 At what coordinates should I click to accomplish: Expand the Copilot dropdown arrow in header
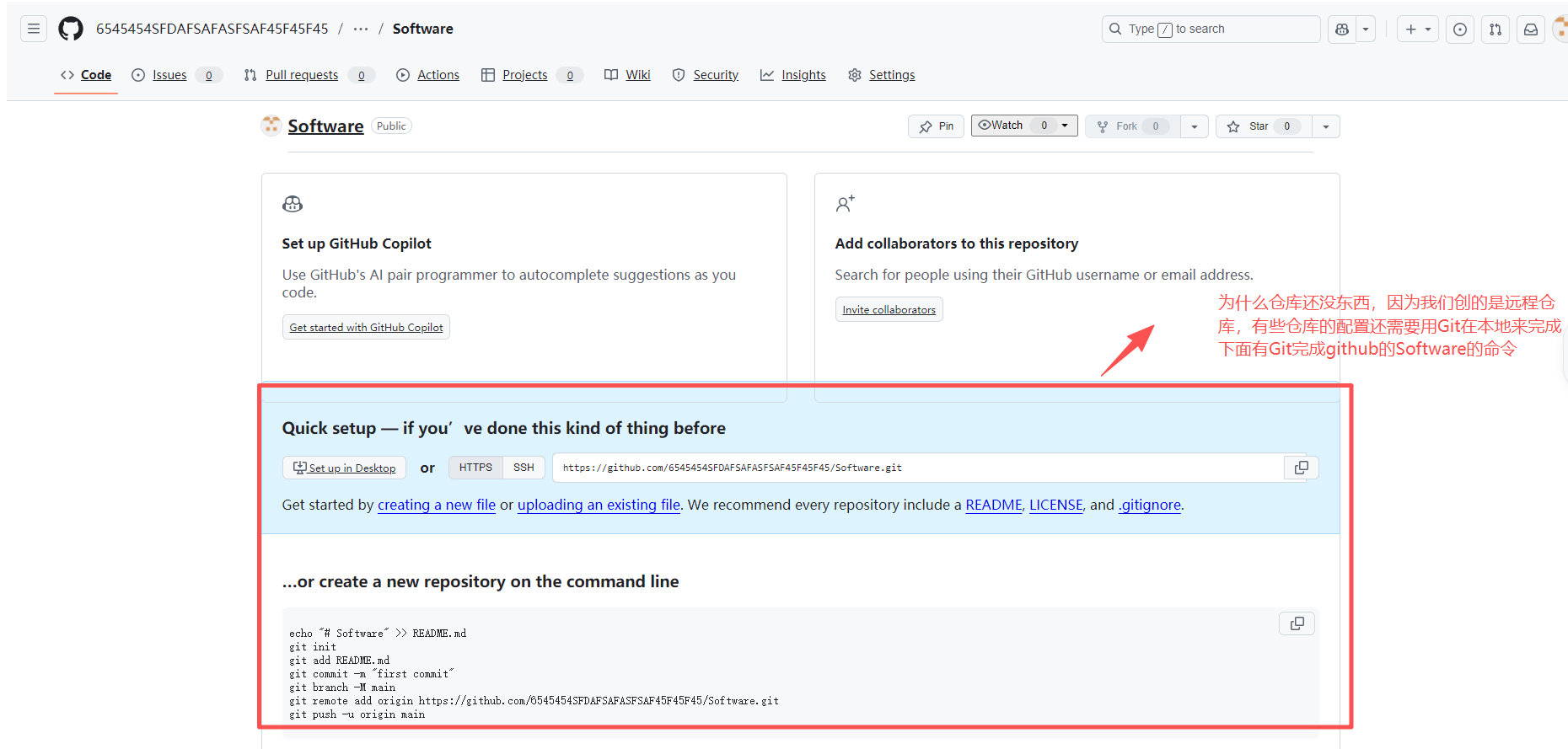coord(1366,29)
